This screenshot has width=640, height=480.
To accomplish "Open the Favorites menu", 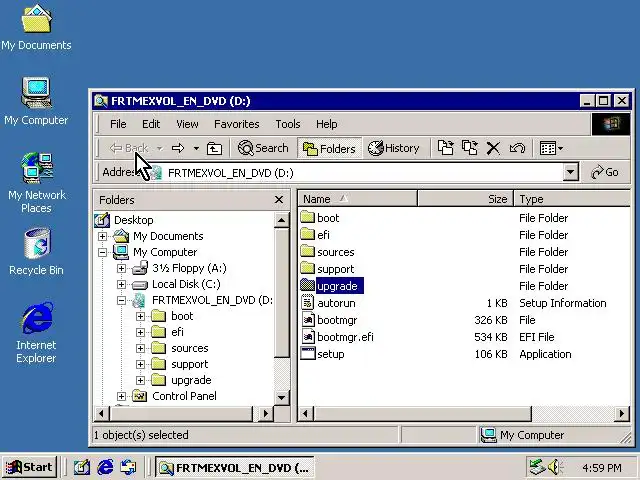I will [x=237, y=124].
